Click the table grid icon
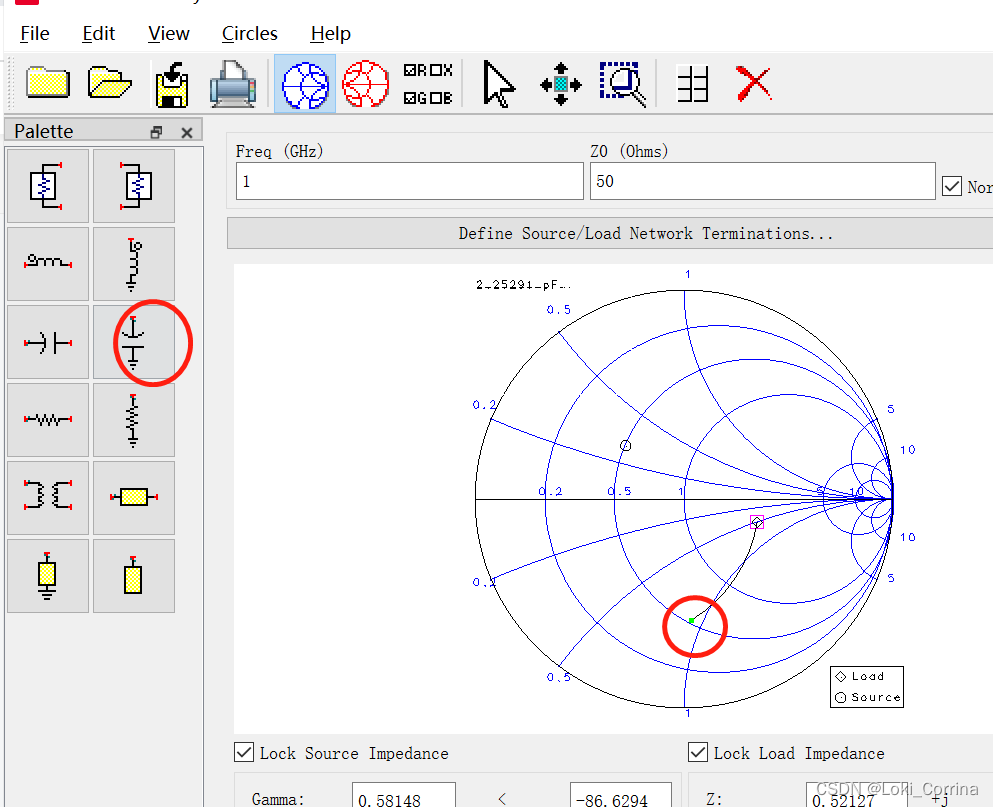 (x=692, y=84)
